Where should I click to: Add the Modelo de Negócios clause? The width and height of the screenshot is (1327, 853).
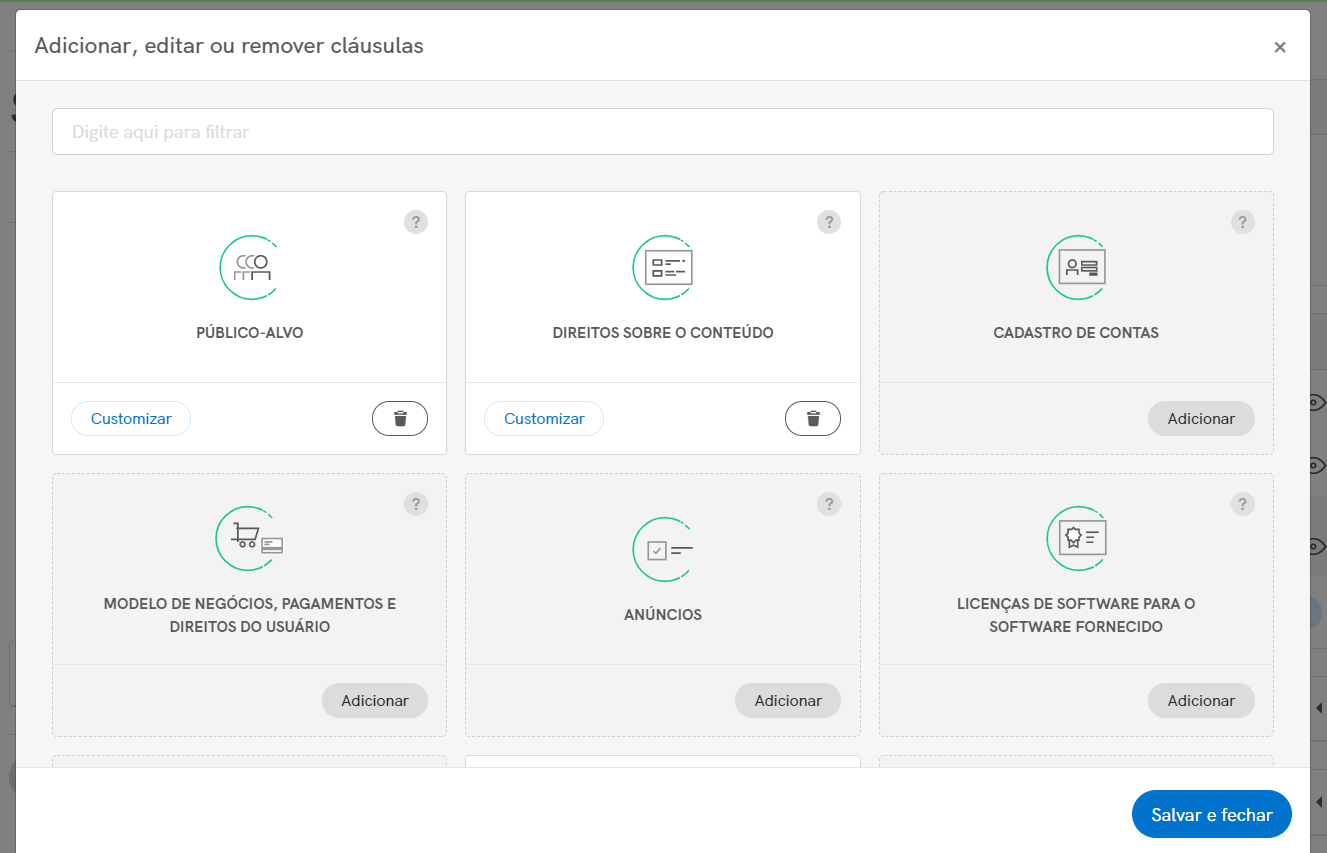point(375,701)
